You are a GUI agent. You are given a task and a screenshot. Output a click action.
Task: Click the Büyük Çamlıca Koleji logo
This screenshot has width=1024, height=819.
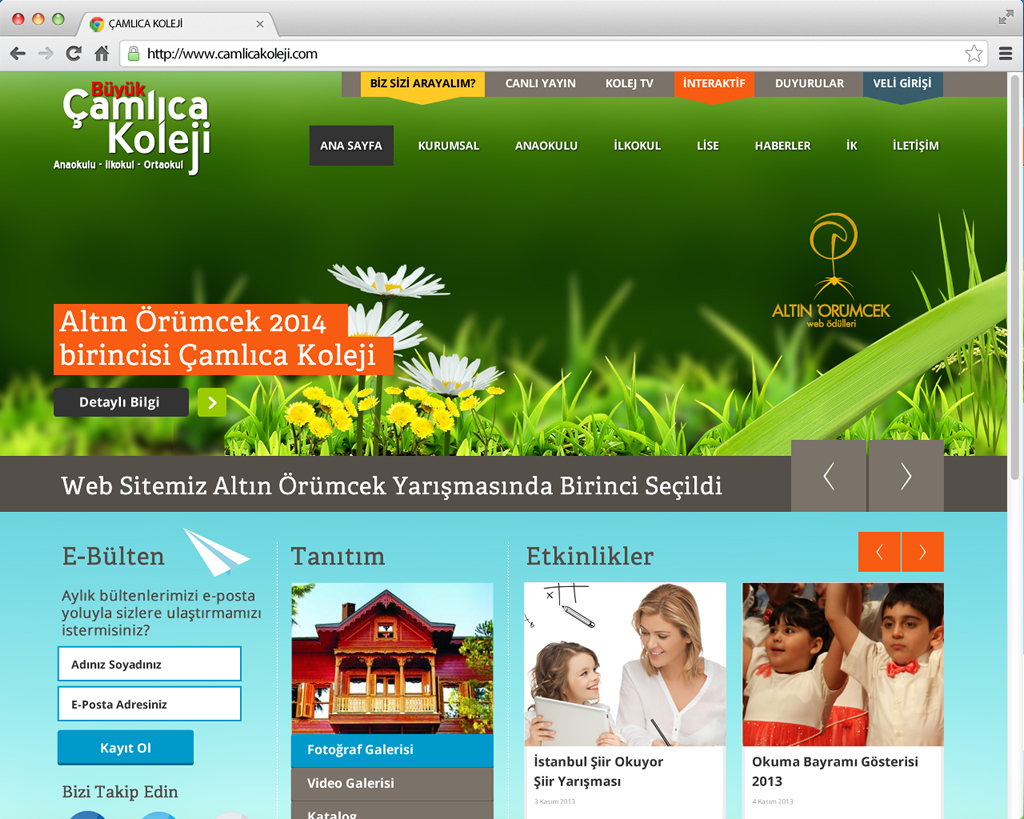133,128
